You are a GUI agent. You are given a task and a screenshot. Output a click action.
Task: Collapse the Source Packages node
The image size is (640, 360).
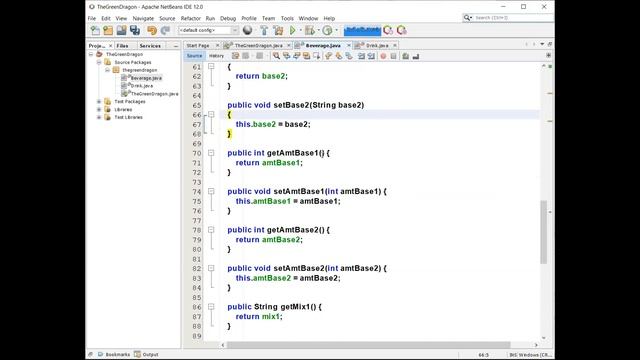99,62
